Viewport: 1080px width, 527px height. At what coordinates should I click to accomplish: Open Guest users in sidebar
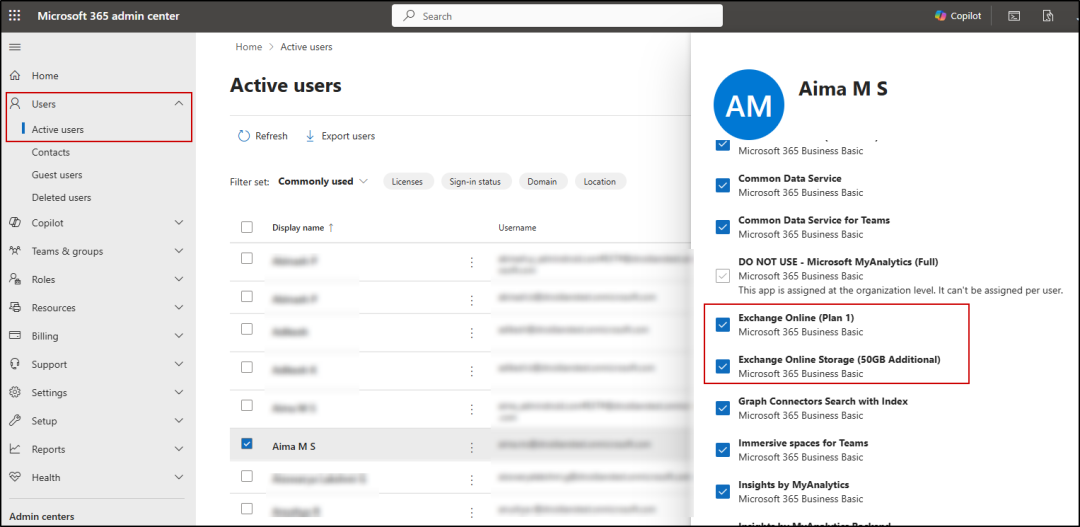pos(56,175)
